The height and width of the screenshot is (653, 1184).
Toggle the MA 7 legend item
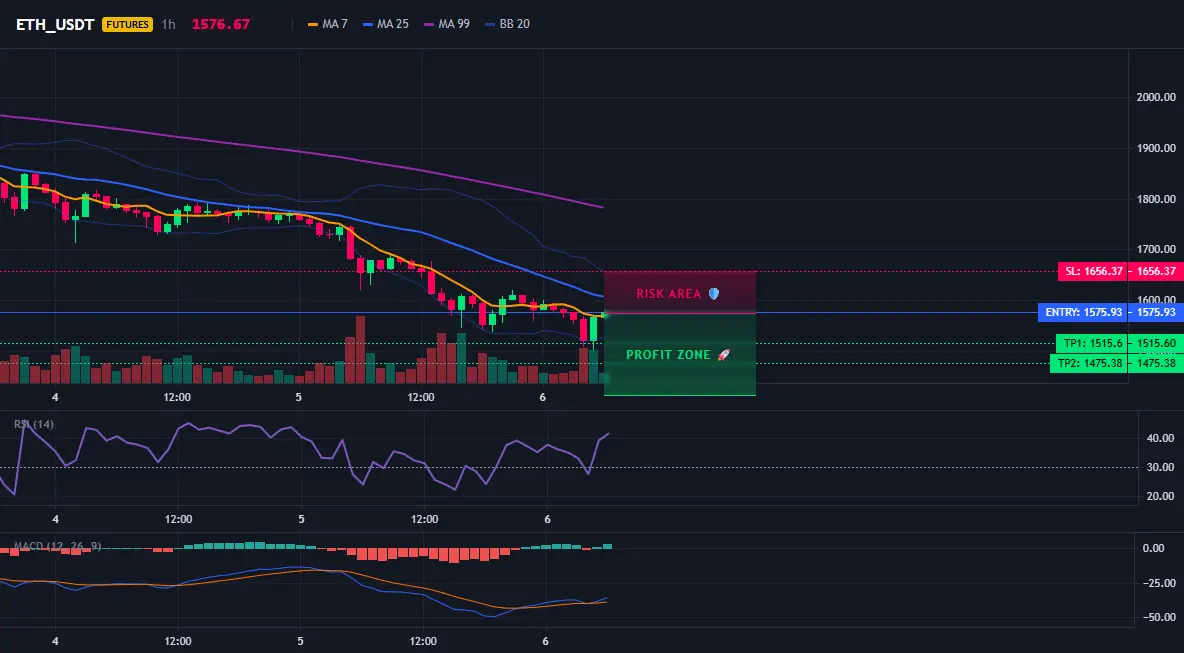click(x=328, y=24)
